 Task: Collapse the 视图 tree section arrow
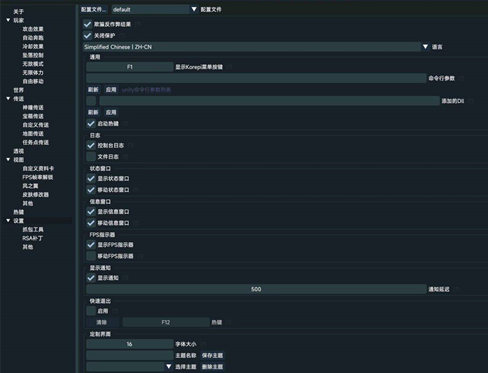tap(8, 160)
